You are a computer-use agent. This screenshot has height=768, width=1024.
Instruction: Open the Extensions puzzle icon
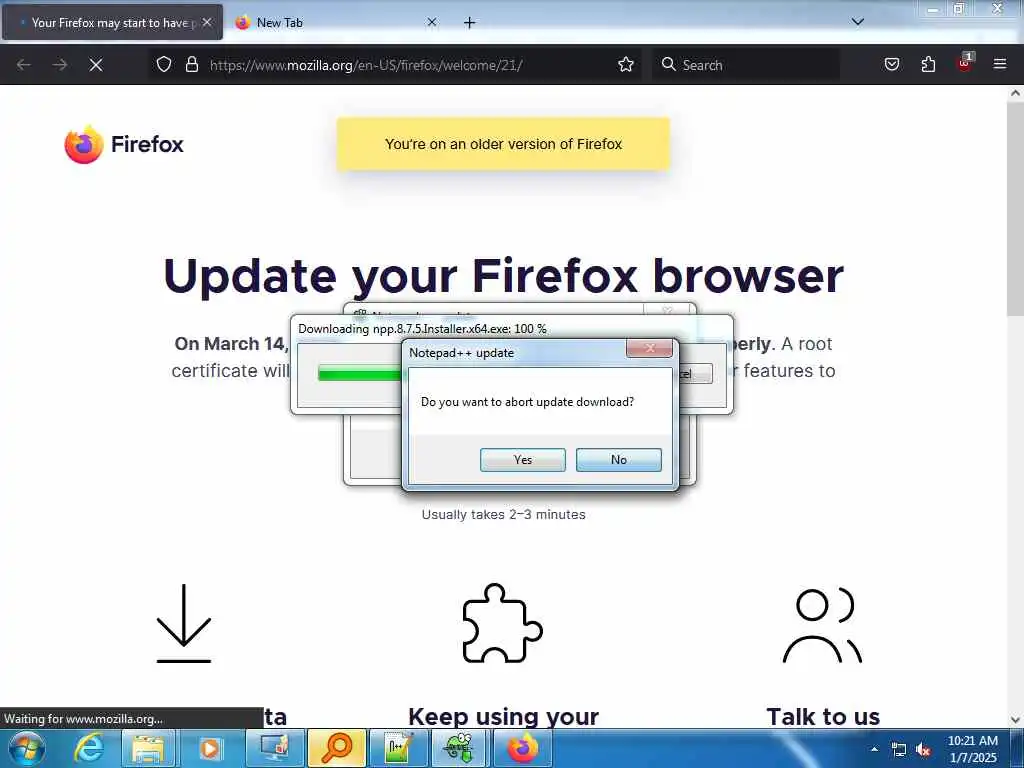coord(928,65)
